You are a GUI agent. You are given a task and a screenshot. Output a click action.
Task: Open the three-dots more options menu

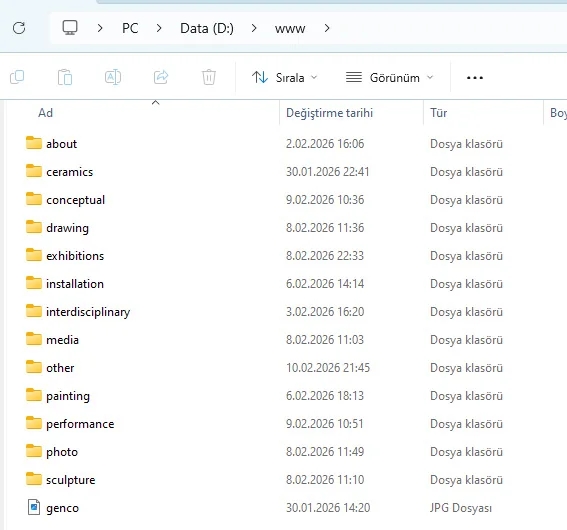[475, 77]
